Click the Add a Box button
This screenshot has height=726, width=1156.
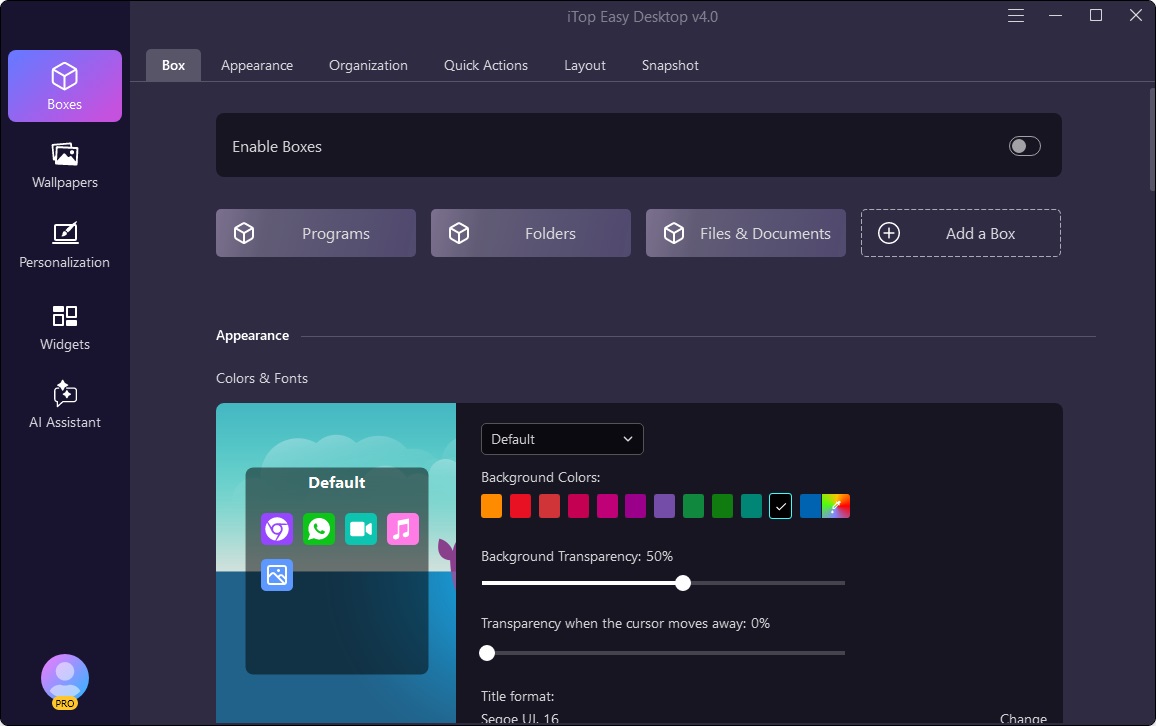point(960,233)
